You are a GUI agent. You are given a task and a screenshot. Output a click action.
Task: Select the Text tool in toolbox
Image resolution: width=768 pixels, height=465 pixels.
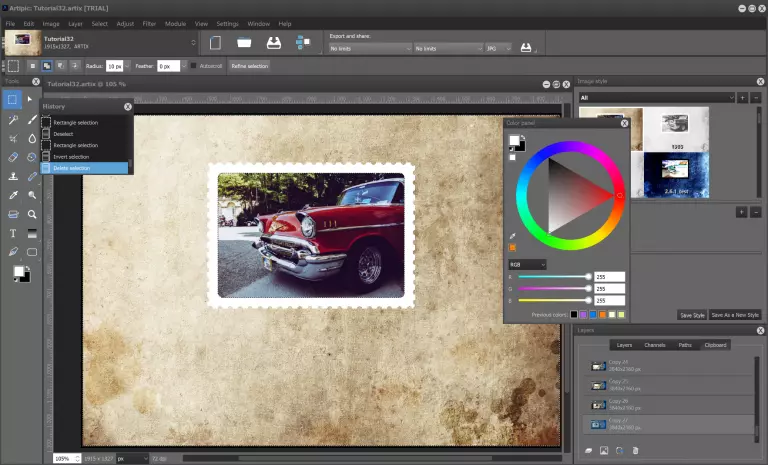[13, 233]
